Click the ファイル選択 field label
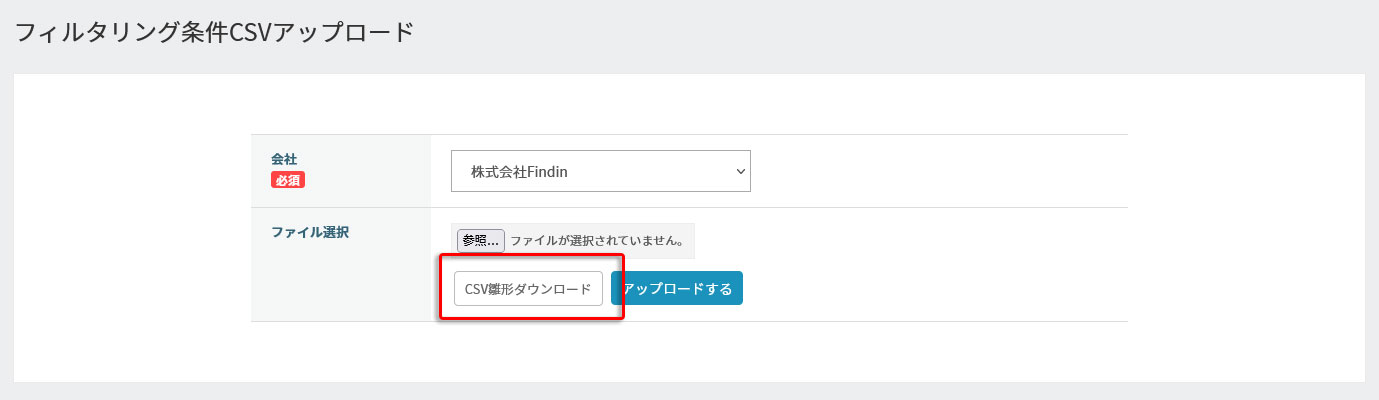1379x400 pixels. (x=310, y=232)
